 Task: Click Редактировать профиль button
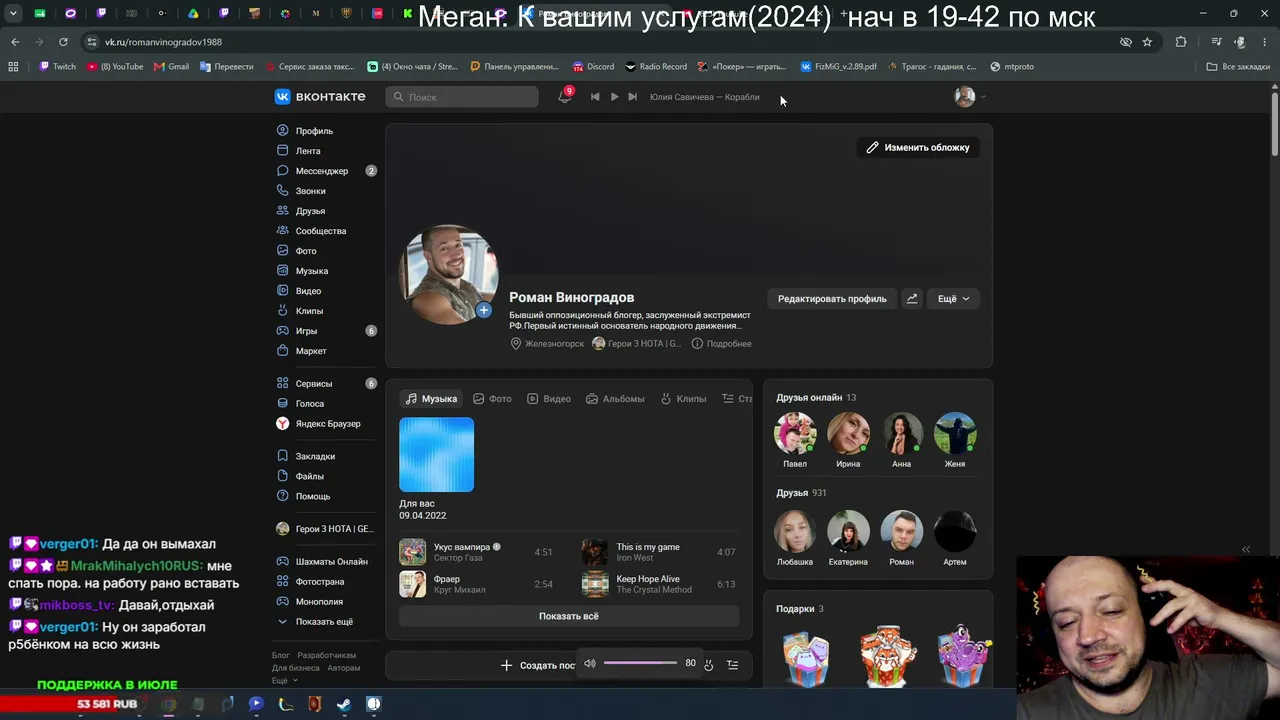(832, 298)
